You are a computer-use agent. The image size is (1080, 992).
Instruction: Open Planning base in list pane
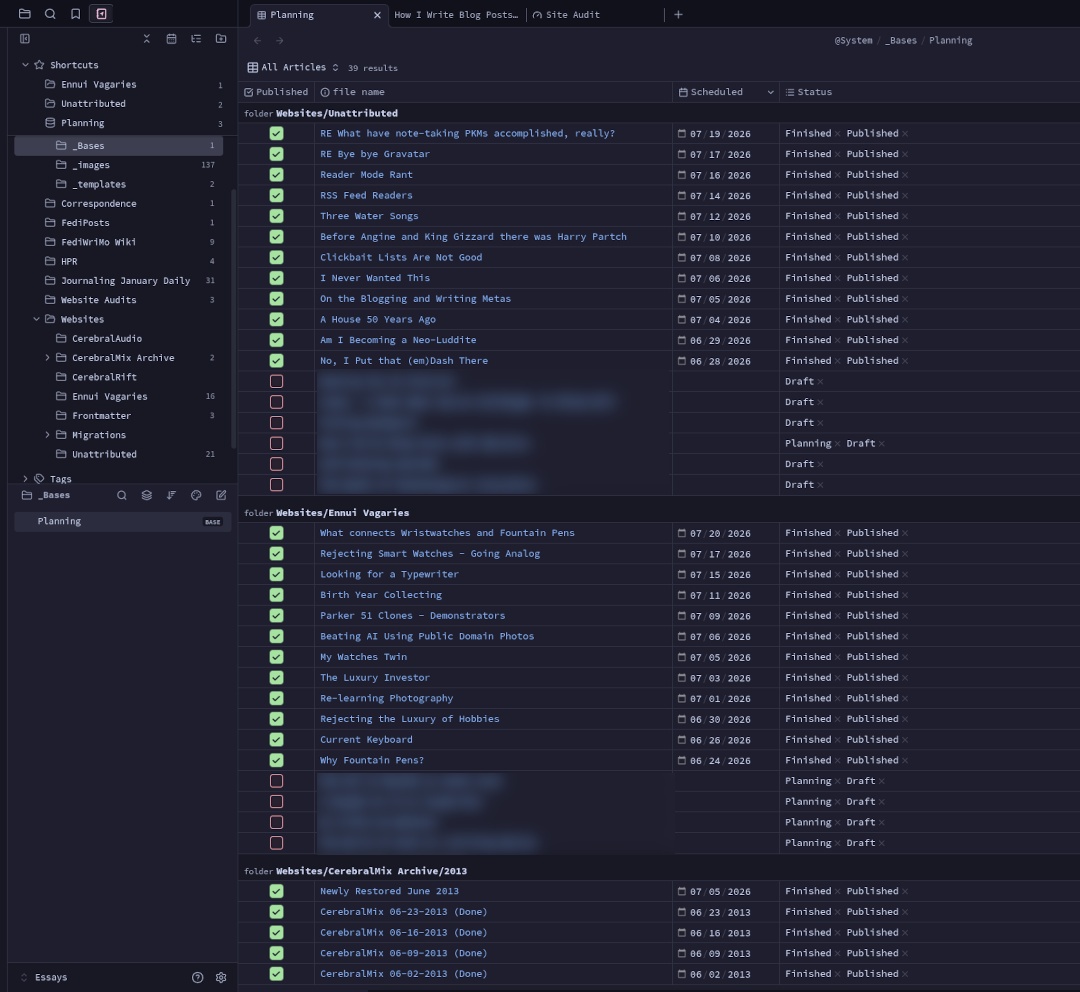[123, 521]
